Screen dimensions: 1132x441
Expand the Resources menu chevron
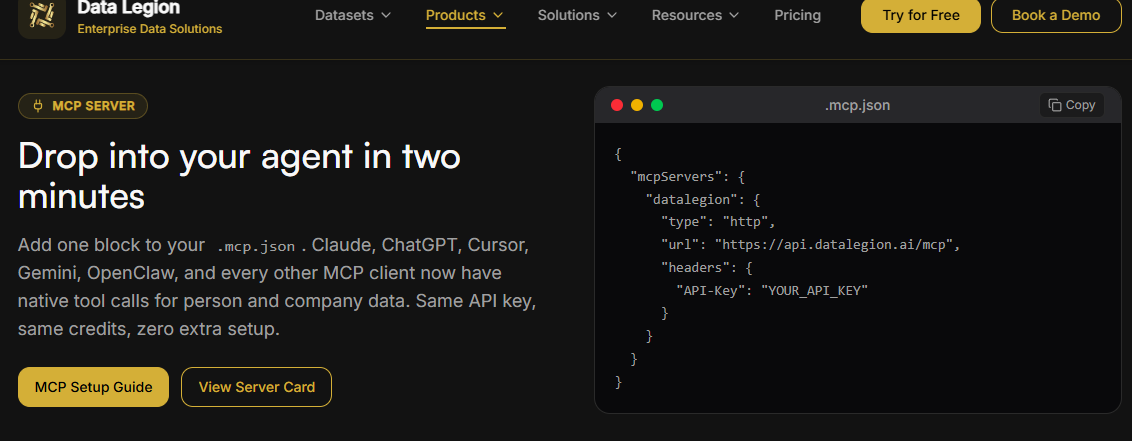tap(734, 15)
